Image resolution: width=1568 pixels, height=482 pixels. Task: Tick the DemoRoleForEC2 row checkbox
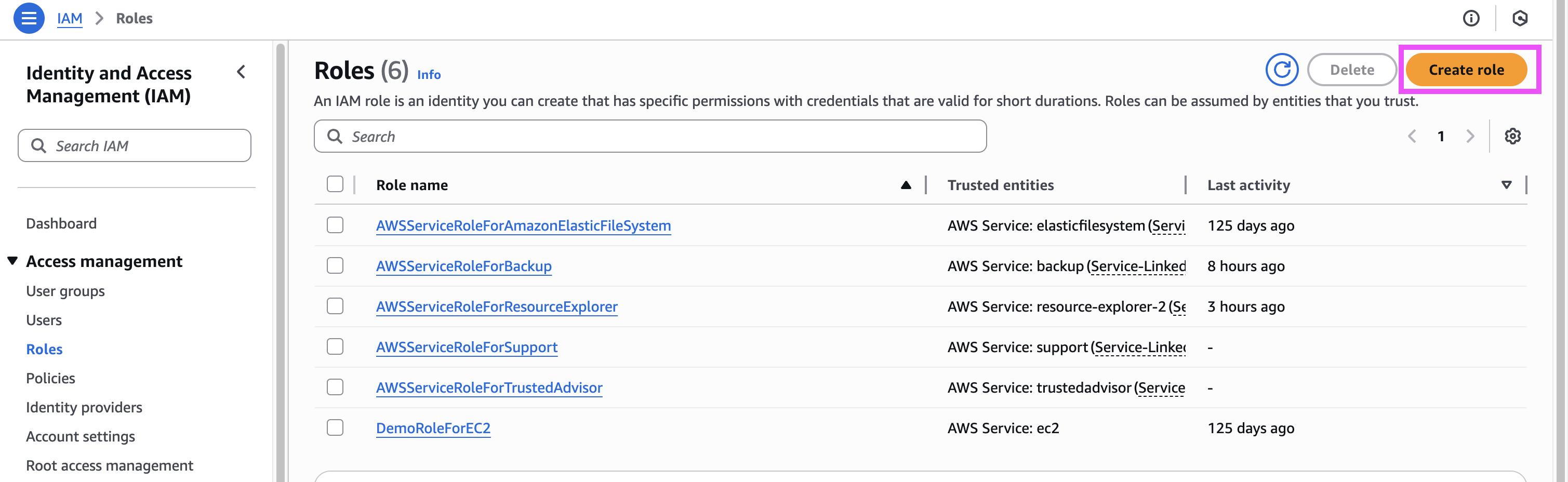335,428
